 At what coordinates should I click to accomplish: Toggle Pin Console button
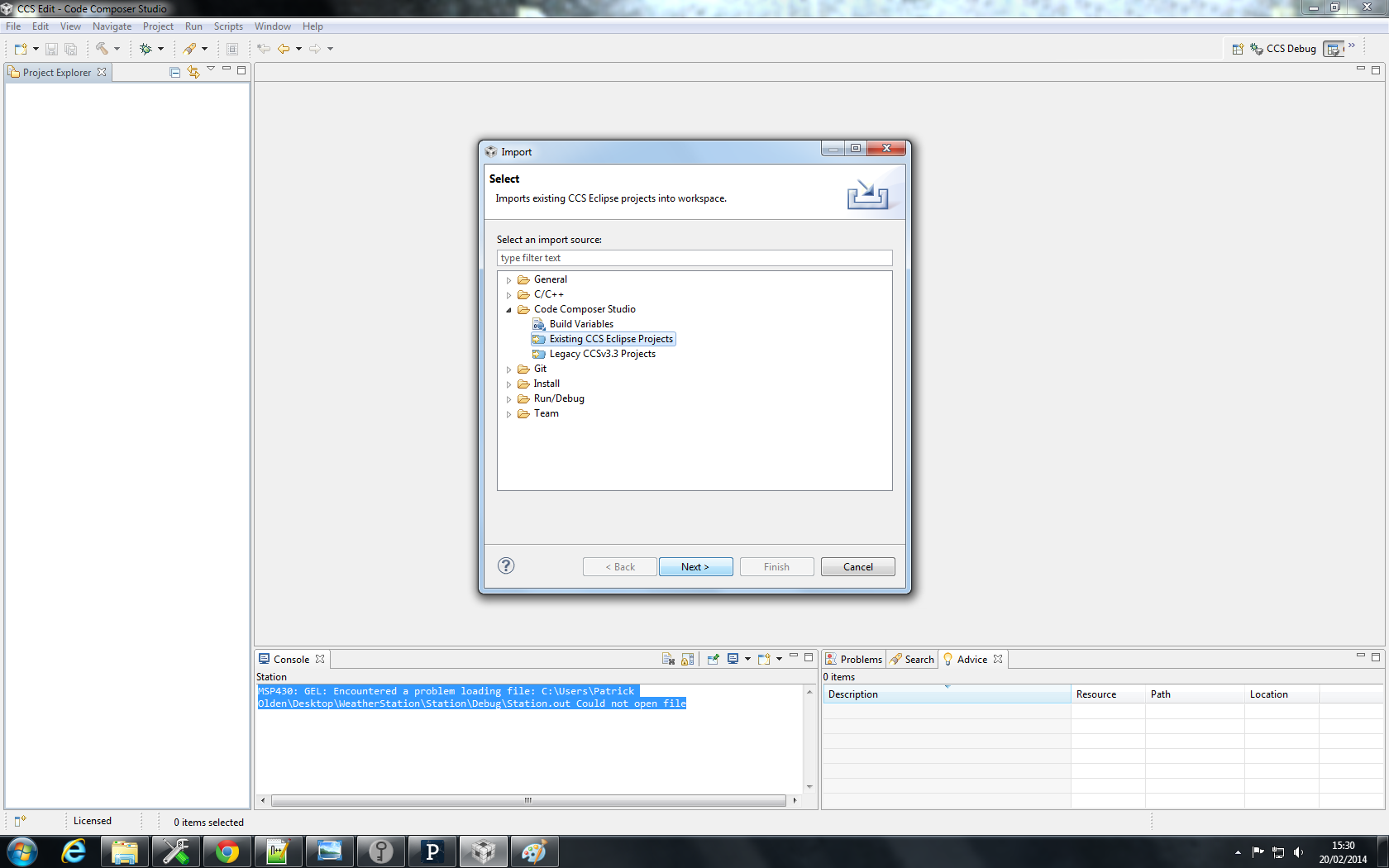713,659
